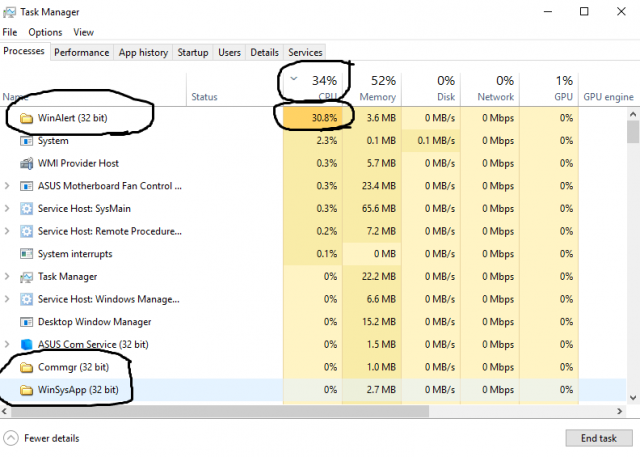This screenshot has height=457, width=640.
Task: Click the WMI Provider Host icon
Action: (x=26, y=163)
